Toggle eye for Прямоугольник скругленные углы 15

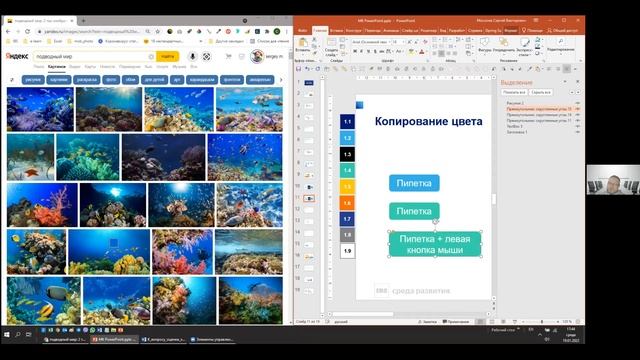[x=577, y=109]
